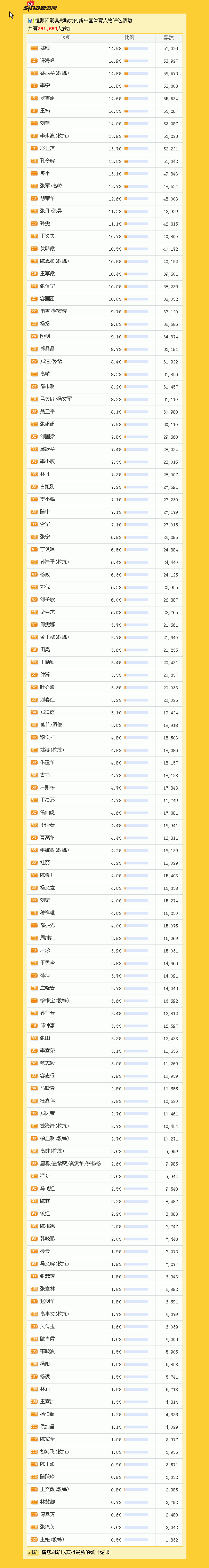Click the name 邓亚萍 in the list

coord(47,149)
